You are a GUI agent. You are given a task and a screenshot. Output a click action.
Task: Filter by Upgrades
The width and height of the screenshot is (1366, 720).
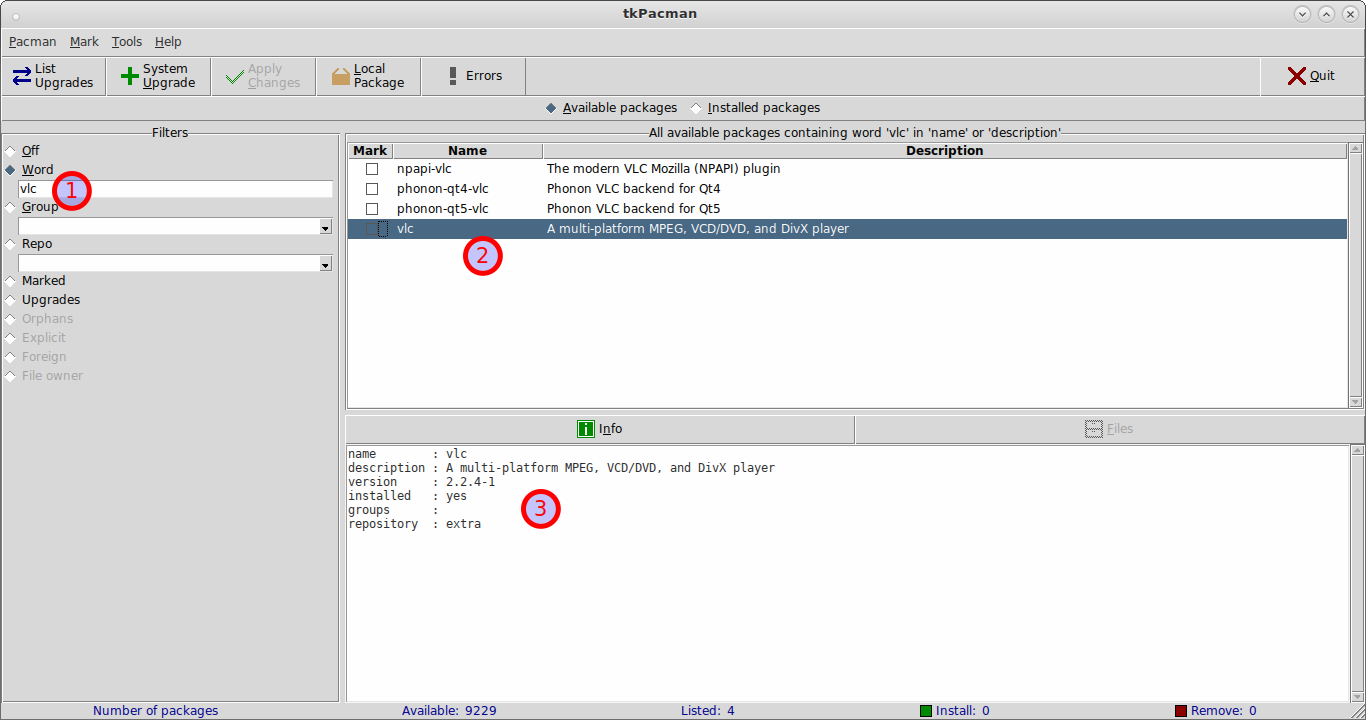pyautogui.click(x=42, y=300)
